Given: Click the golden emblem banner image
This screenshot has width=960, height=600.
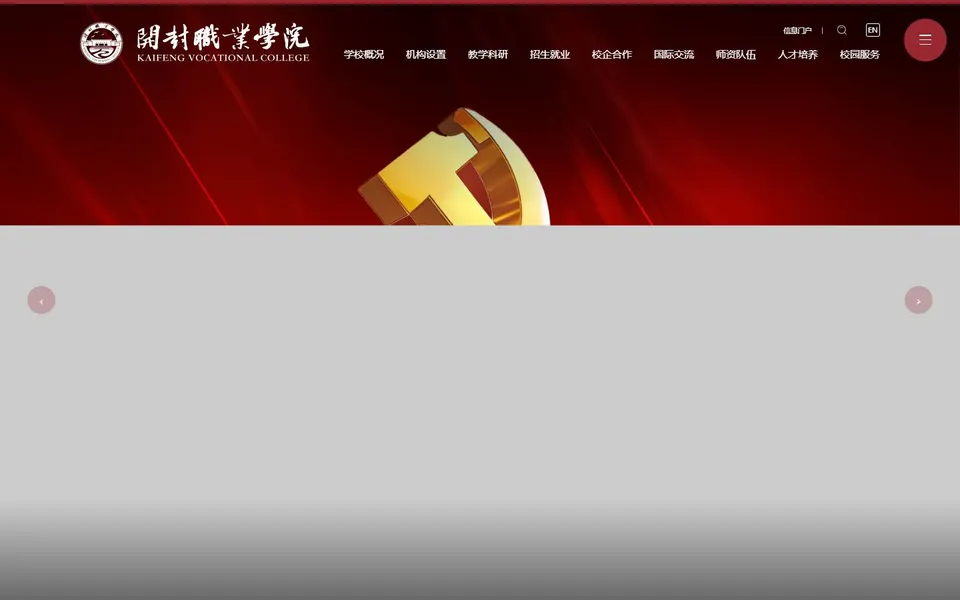Looking at the screenshot, I should click(x=454, y=167).
